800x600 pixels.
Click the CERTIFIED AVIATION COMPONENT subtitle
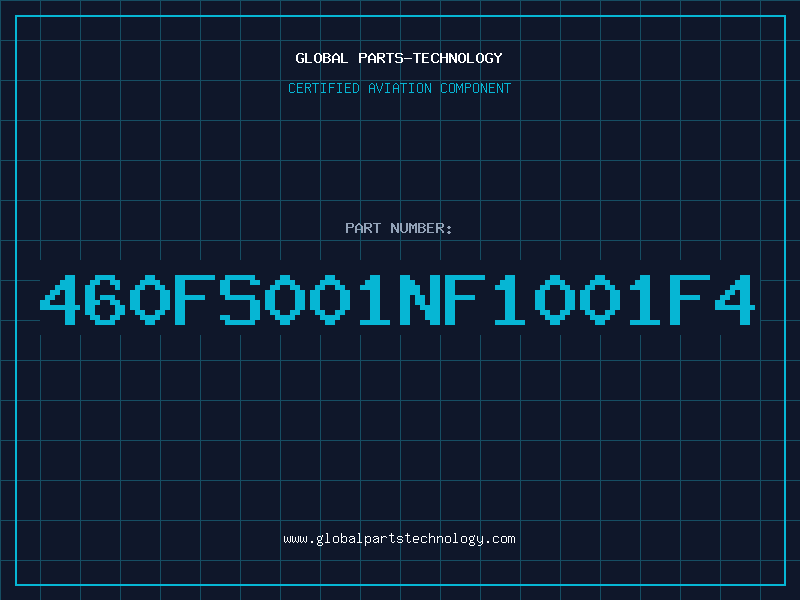click(399, 88)
